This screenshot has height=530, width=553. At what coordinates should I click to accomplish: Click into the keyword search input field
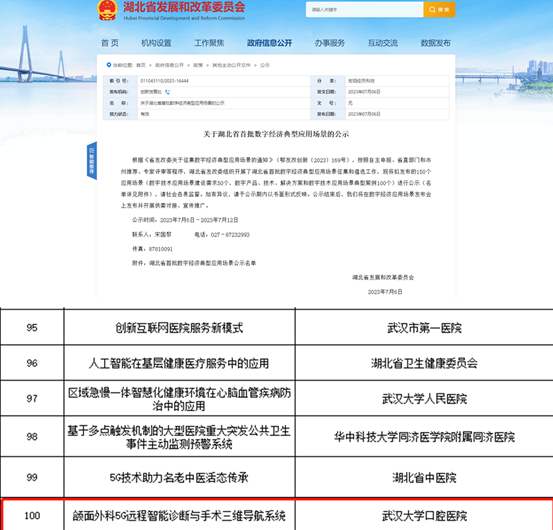(x=365, y=10)
